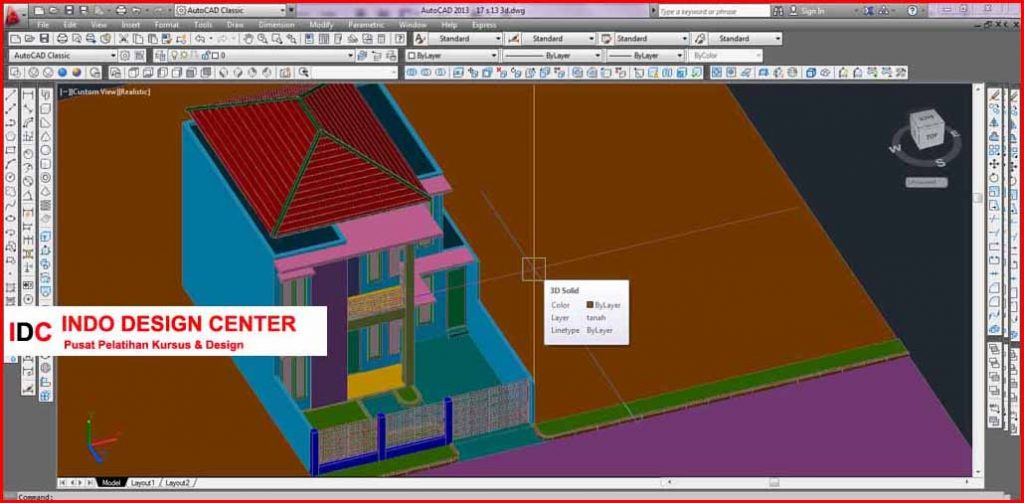Switch to the Layout2 tab
1024x503 pixels.
(x=177, y=483)
